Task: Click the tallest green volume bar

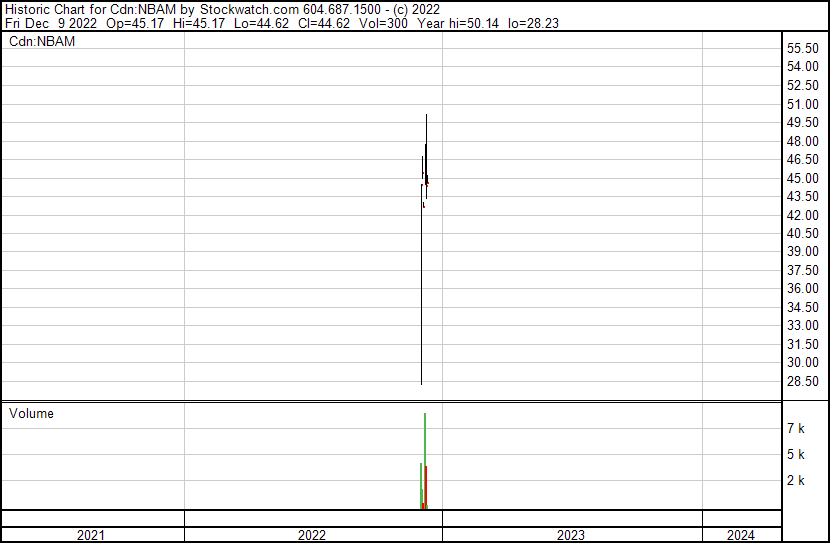Action: tap(425, 460)
